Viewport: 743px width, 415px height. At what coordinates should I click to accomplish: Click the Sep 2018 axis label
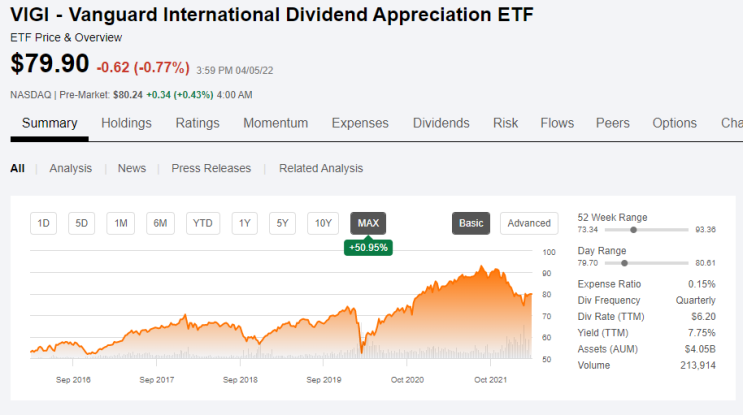click(240, 380)
